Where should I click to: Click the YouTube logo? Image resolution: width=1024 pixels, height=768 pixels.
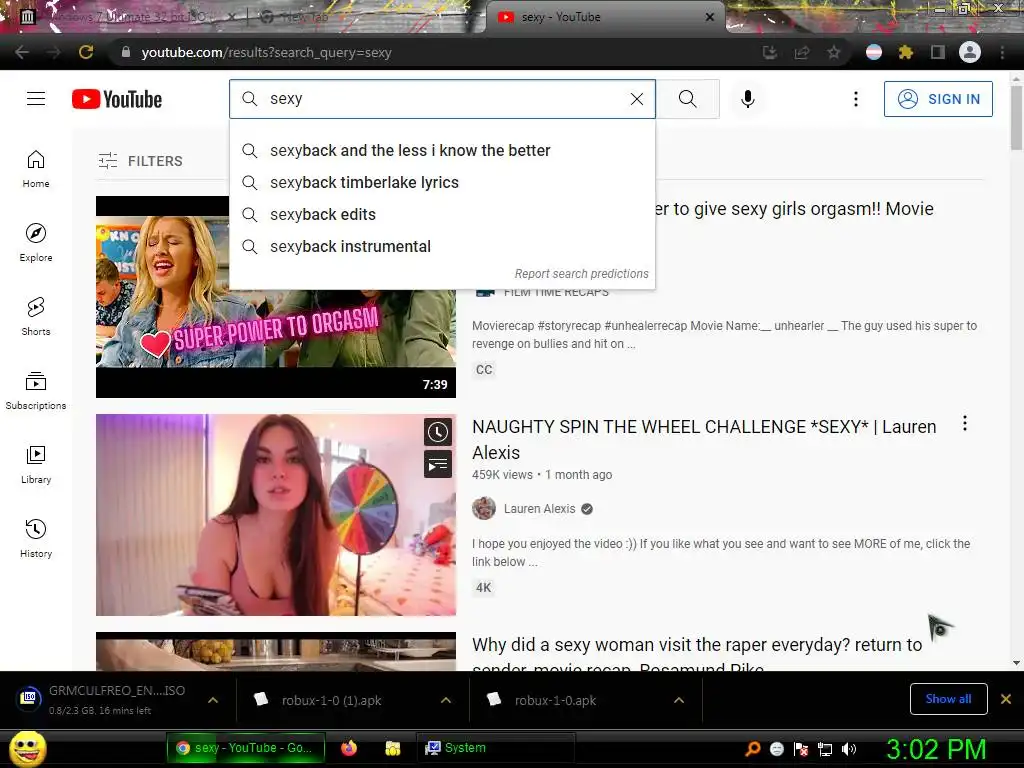pos(117,99)
